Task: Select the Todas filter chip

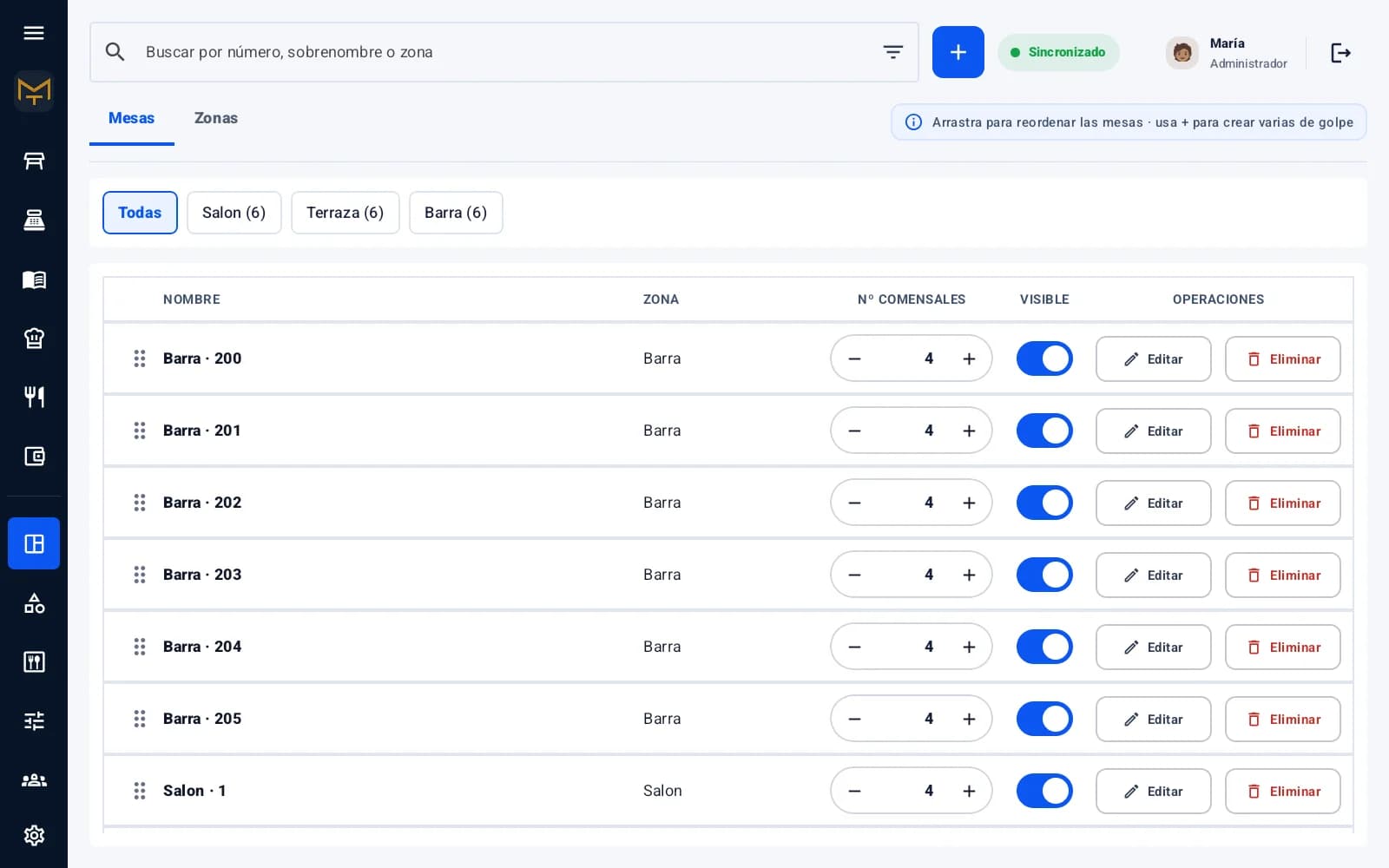Action: pyautogui.click(x=140, y=213)
